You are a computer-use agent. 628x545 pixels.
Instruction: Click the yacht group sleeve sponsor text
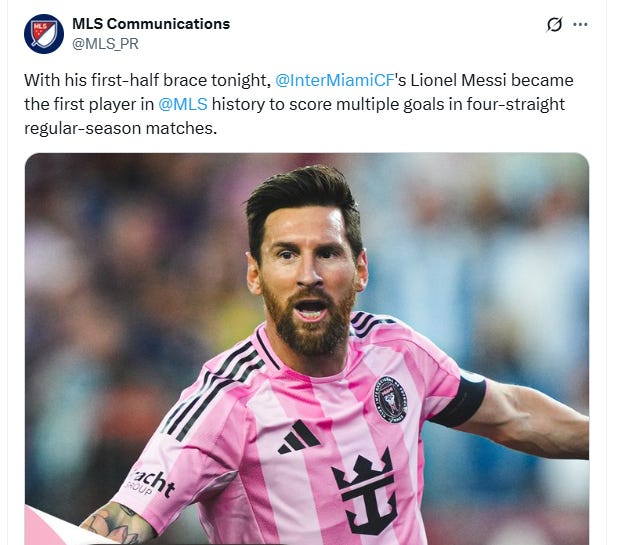point(150,484)
